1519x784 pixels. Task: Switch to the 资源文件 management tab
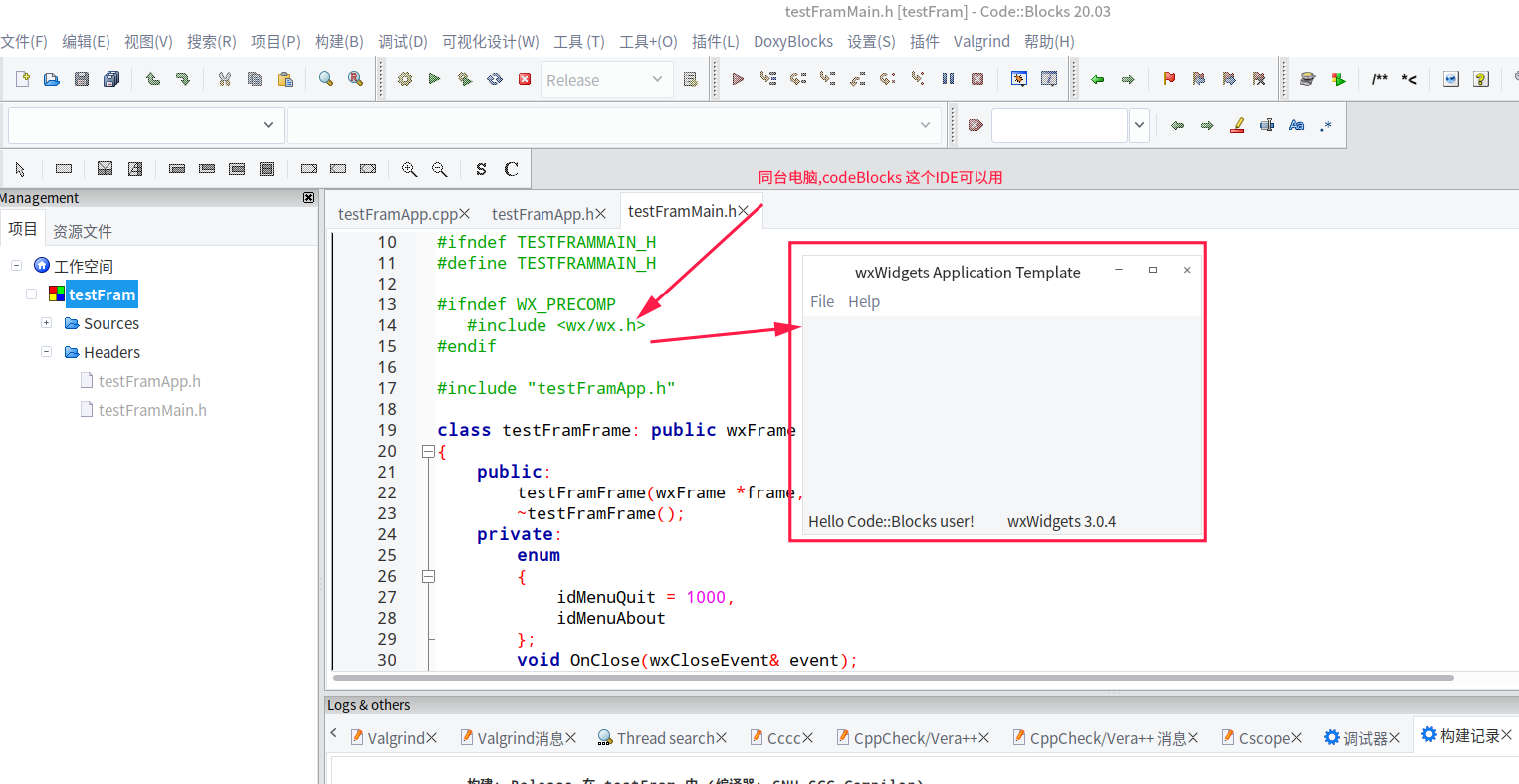coord(82,231)
